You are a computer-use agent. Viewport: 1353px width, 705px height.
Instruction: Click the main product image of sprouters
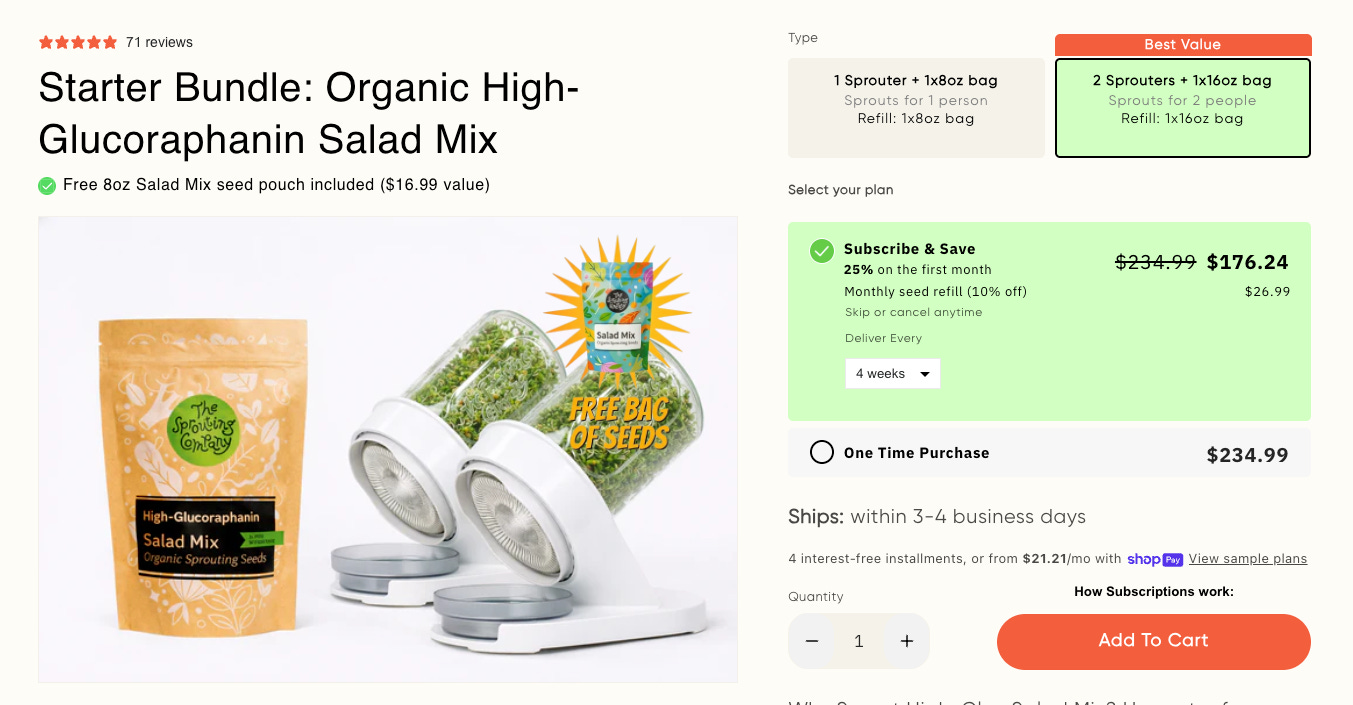pyautogui.click(x=388, y=449)
